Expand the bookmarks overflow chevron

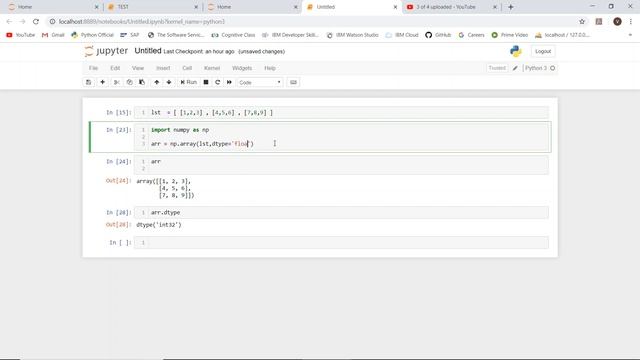[630, 35]
